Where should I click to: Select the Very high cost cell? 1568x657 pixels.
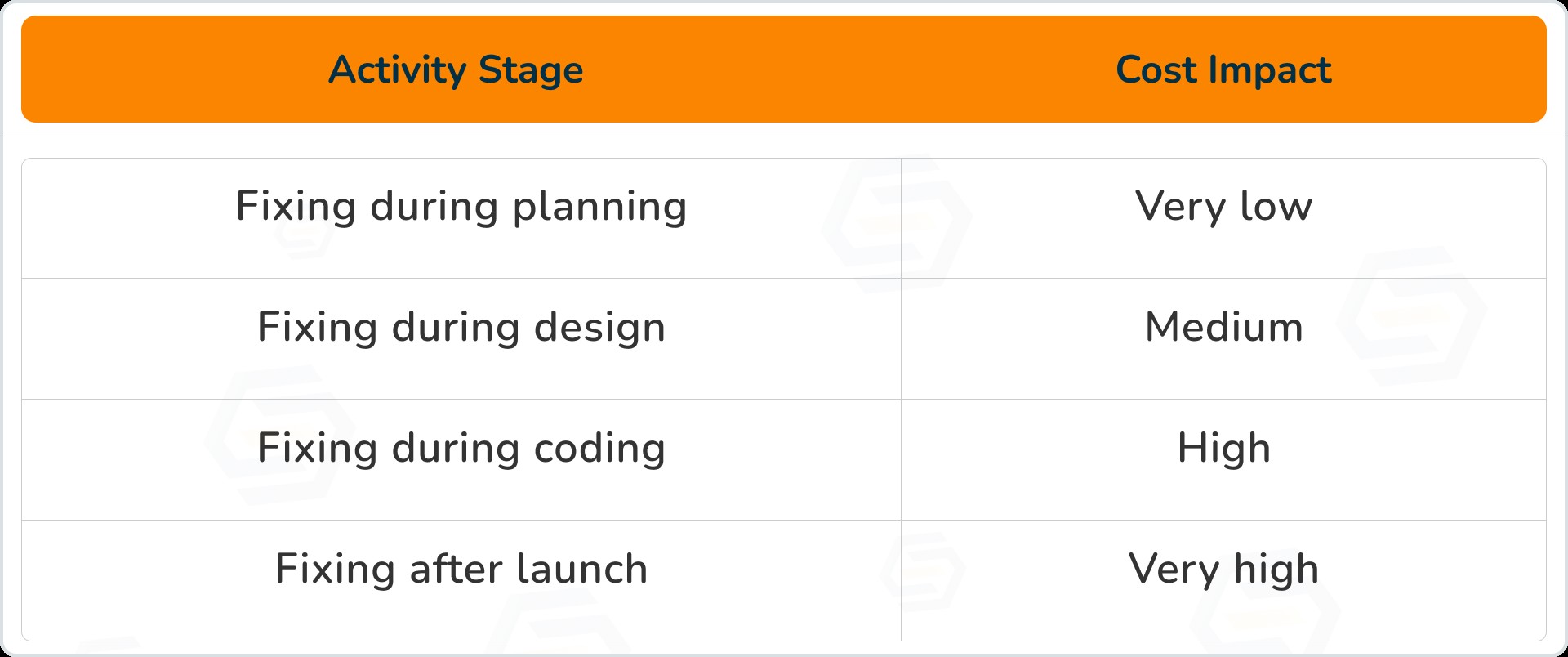pyautogui.click(x=1223, y=569)
